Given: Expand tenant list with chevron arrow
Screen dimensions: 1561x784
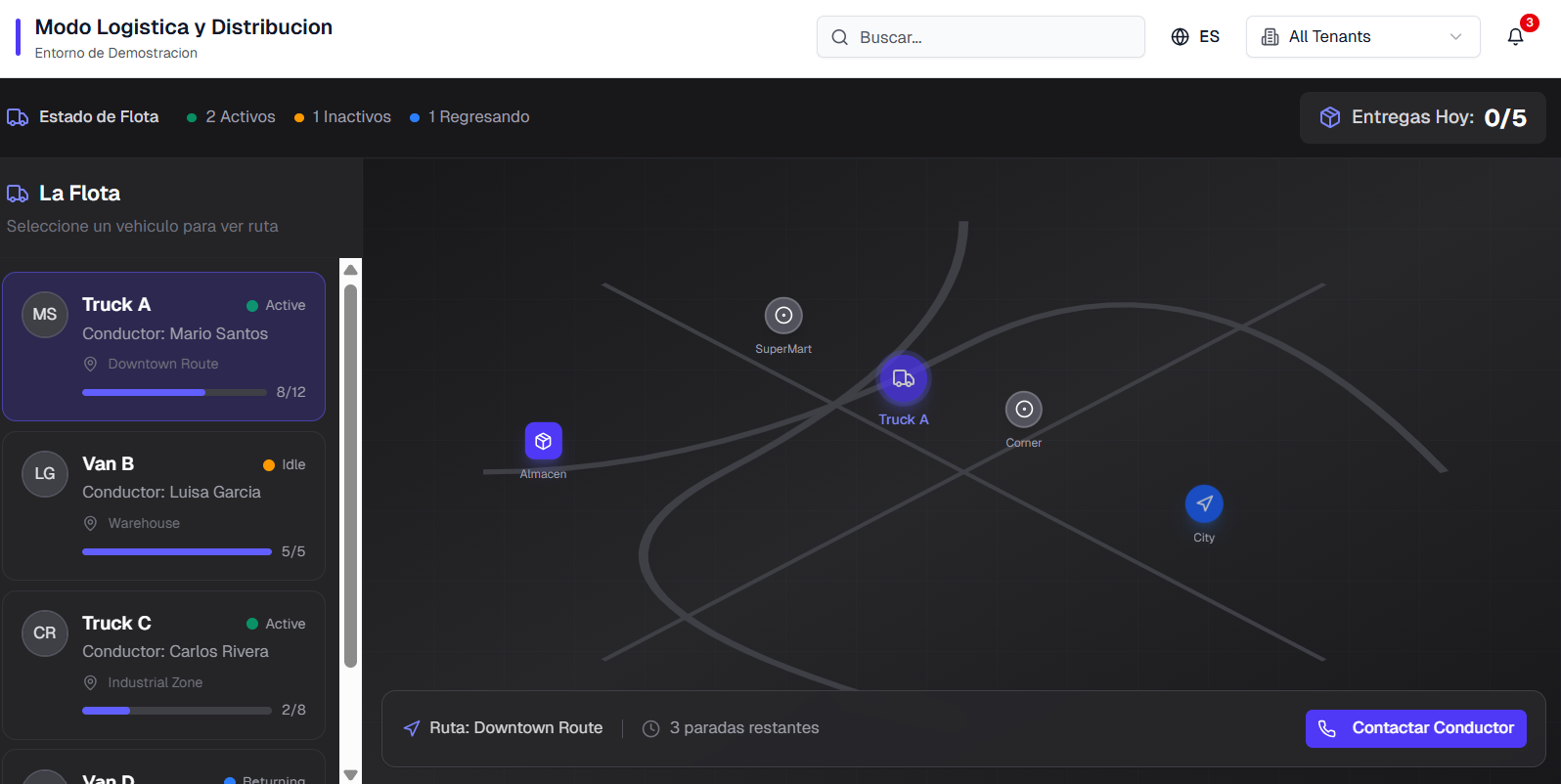Looking at the screenshot, I should [x=1455, y=37].
